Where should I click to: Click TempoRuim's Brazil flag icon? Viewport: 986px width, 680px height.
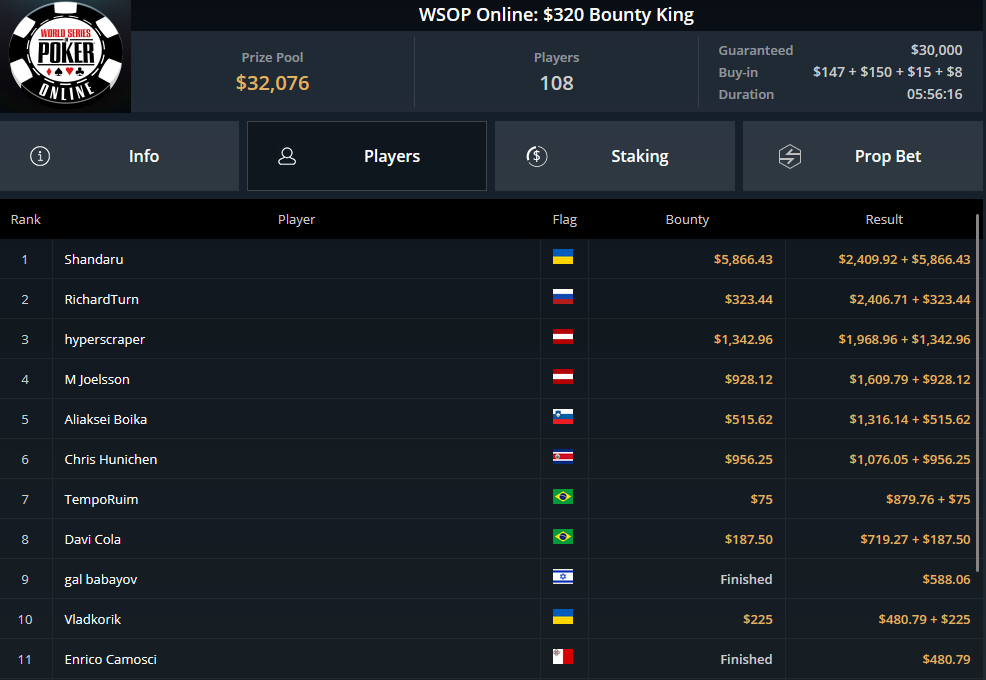tap(563, 497)
